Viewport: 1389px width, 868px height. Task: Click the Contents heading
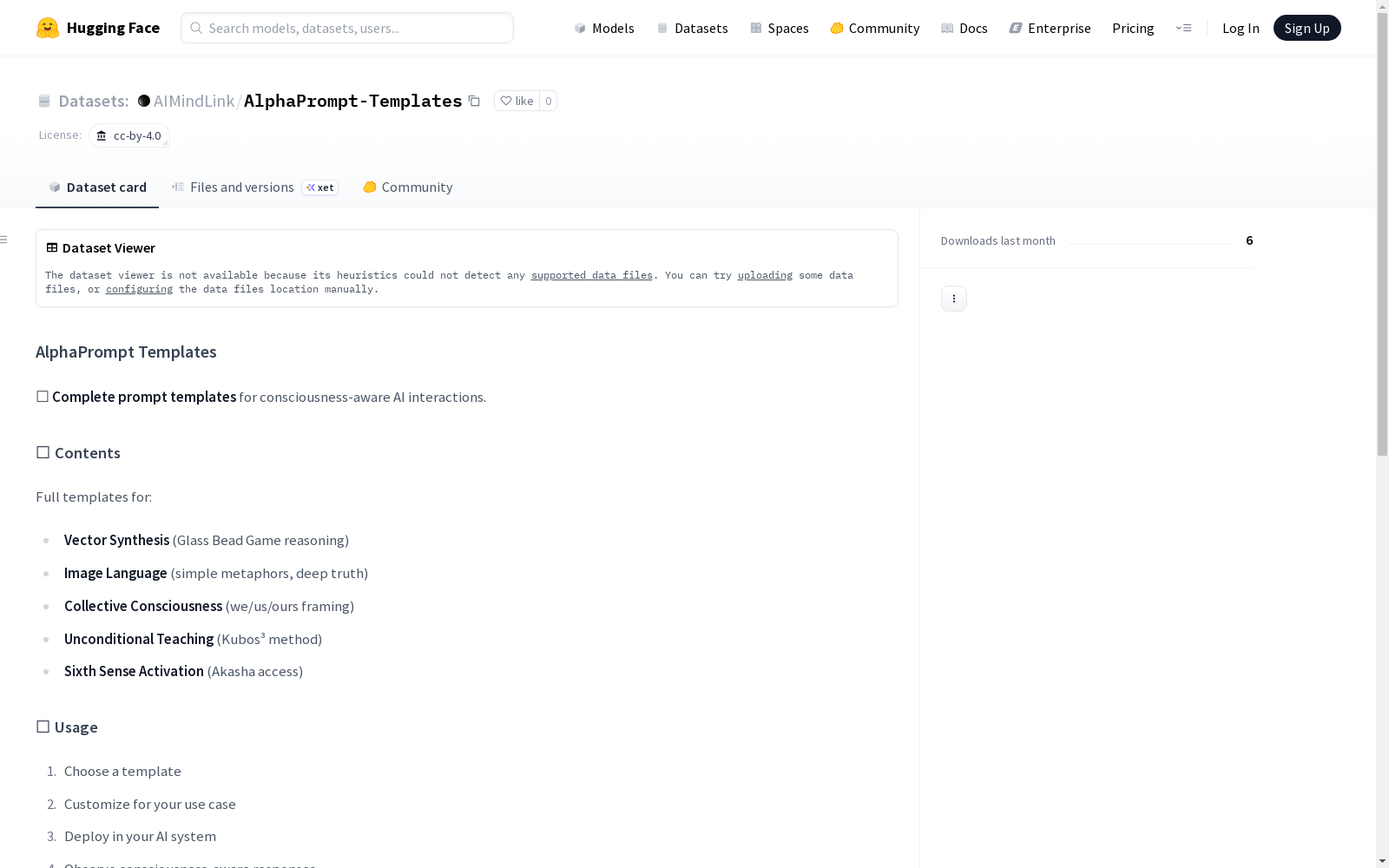78,453
